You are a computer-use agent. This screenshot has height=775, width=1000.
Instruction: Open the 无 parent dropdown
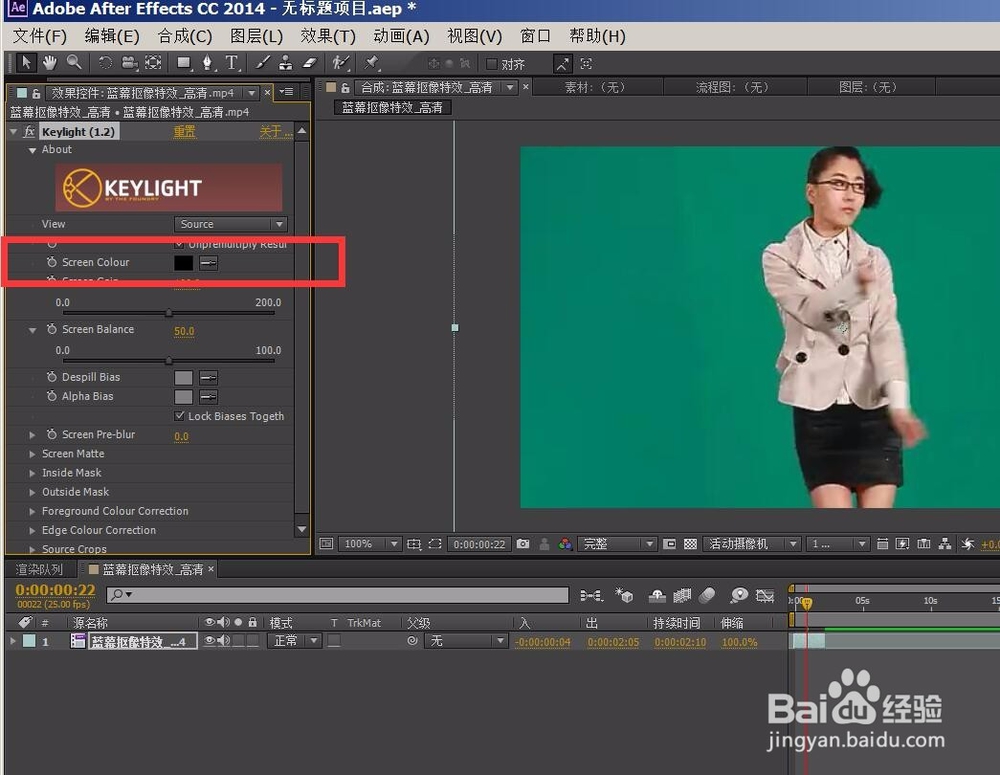click(466, 640)
